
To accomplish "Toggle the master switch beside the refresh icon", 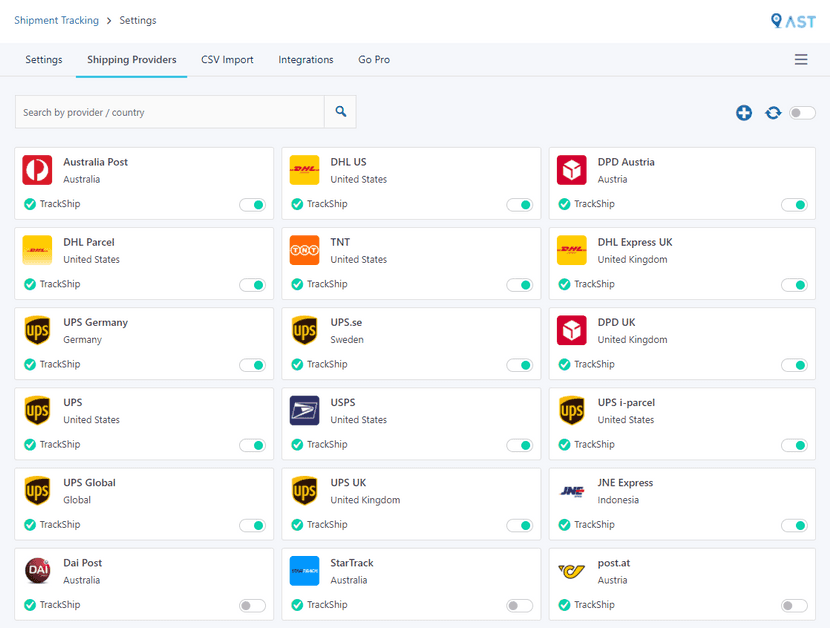I will [802, 113].
